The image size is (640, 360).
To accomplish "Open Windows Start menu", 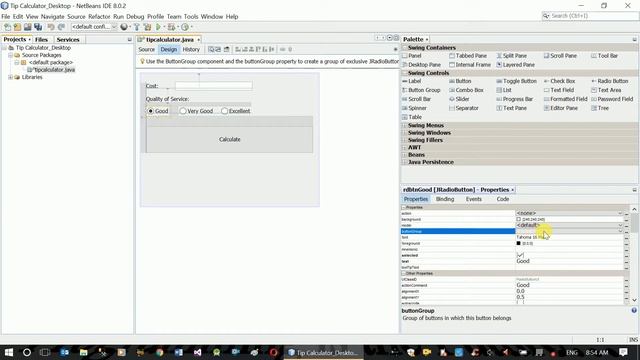I will [8, 352].
